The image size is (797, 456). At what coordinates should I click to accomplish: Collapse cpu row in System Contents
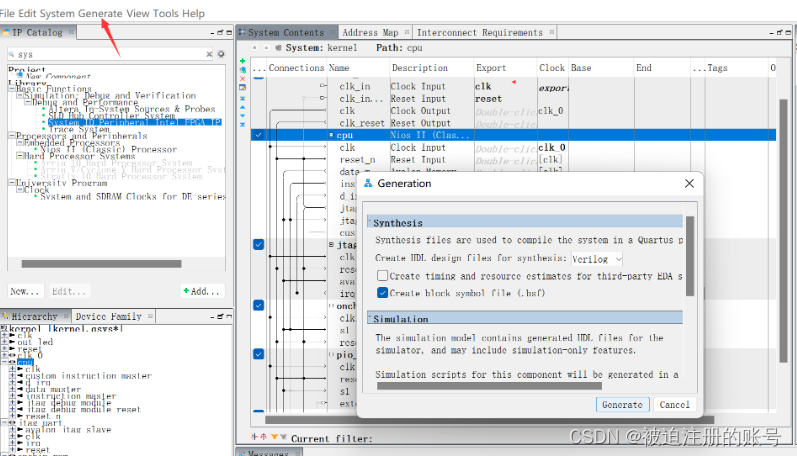coord(331,135)
